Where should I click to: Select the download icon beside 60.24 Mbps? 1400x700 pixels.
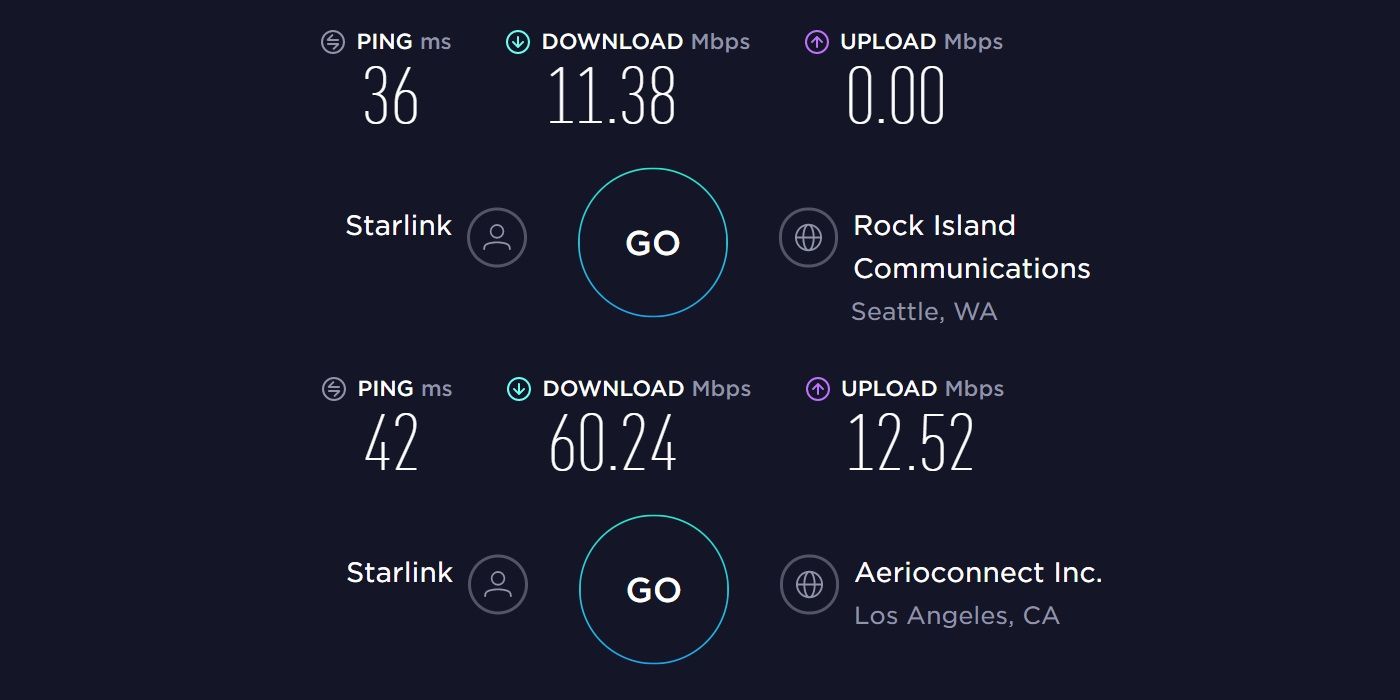coord(518,389)
